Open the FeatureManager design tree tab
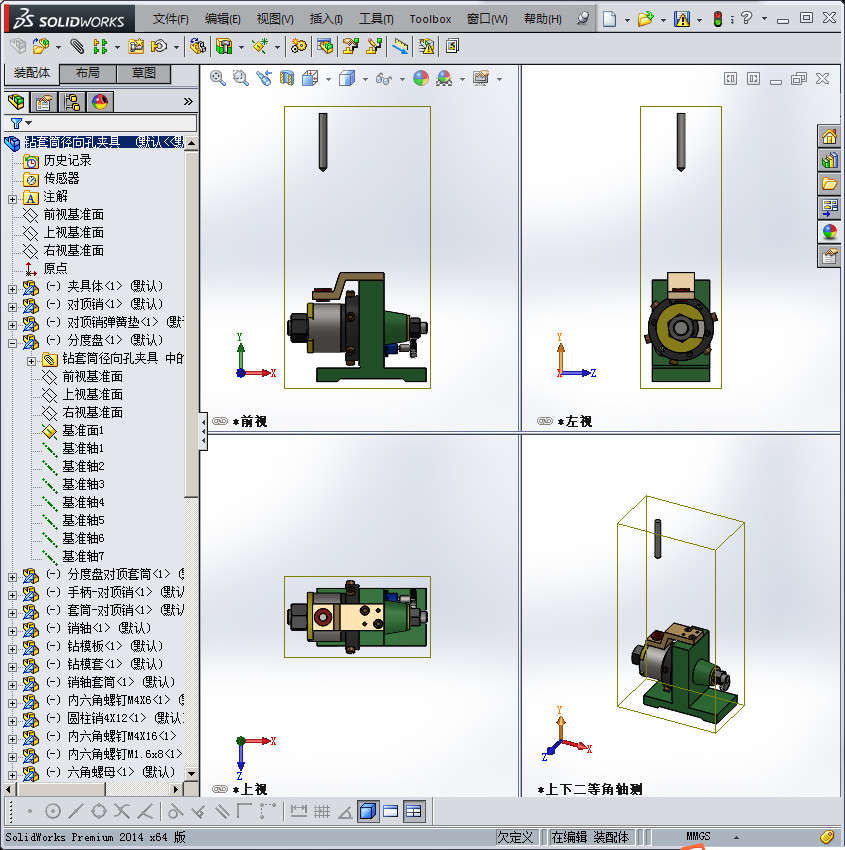The height and width of the screenshot is (850, 845). coord(16,101)
